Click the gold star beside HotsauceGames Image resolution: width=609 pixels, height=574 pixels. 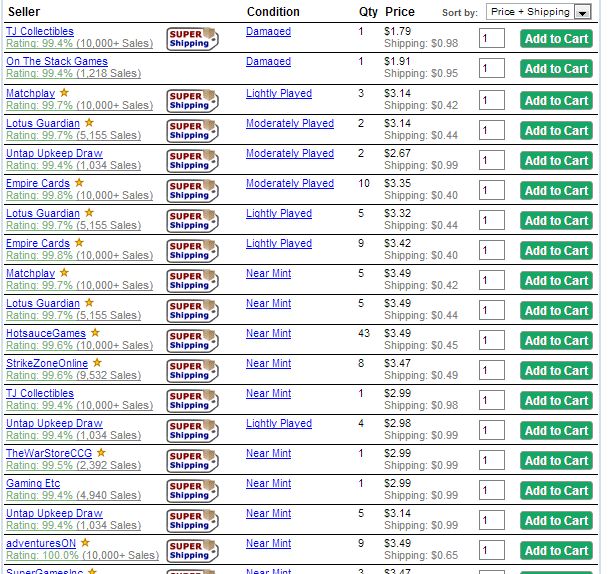[x=95, y=333]
